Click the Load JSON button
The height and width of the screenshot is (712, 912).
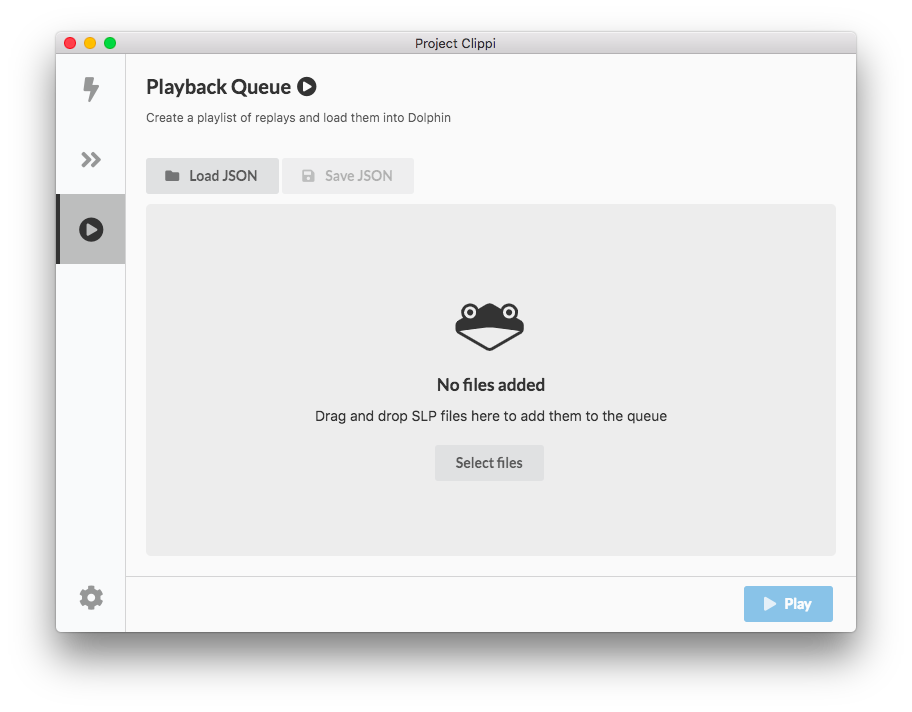coord(212,176)
